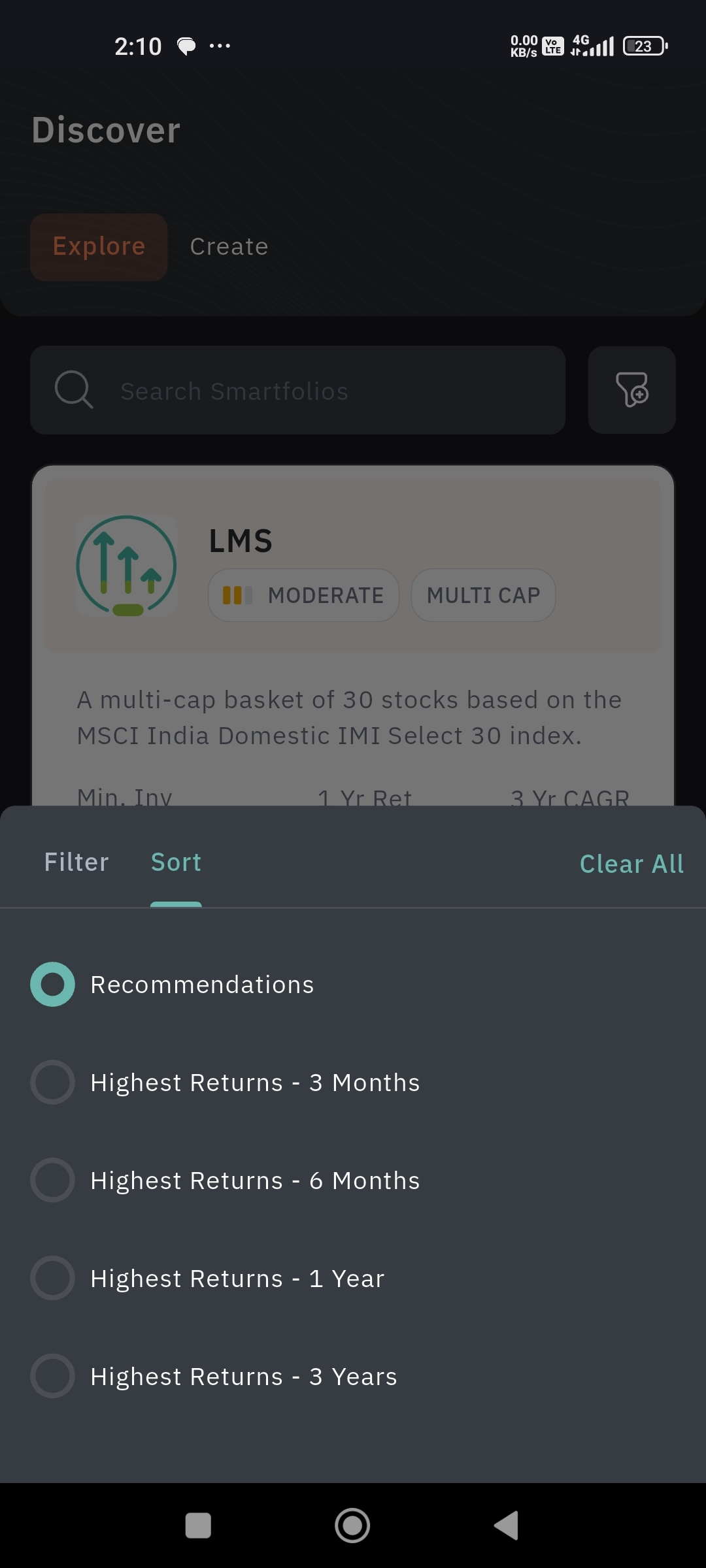Tap the magnifier search icon
Viewport: 706px width, 1568px height.
73,390
